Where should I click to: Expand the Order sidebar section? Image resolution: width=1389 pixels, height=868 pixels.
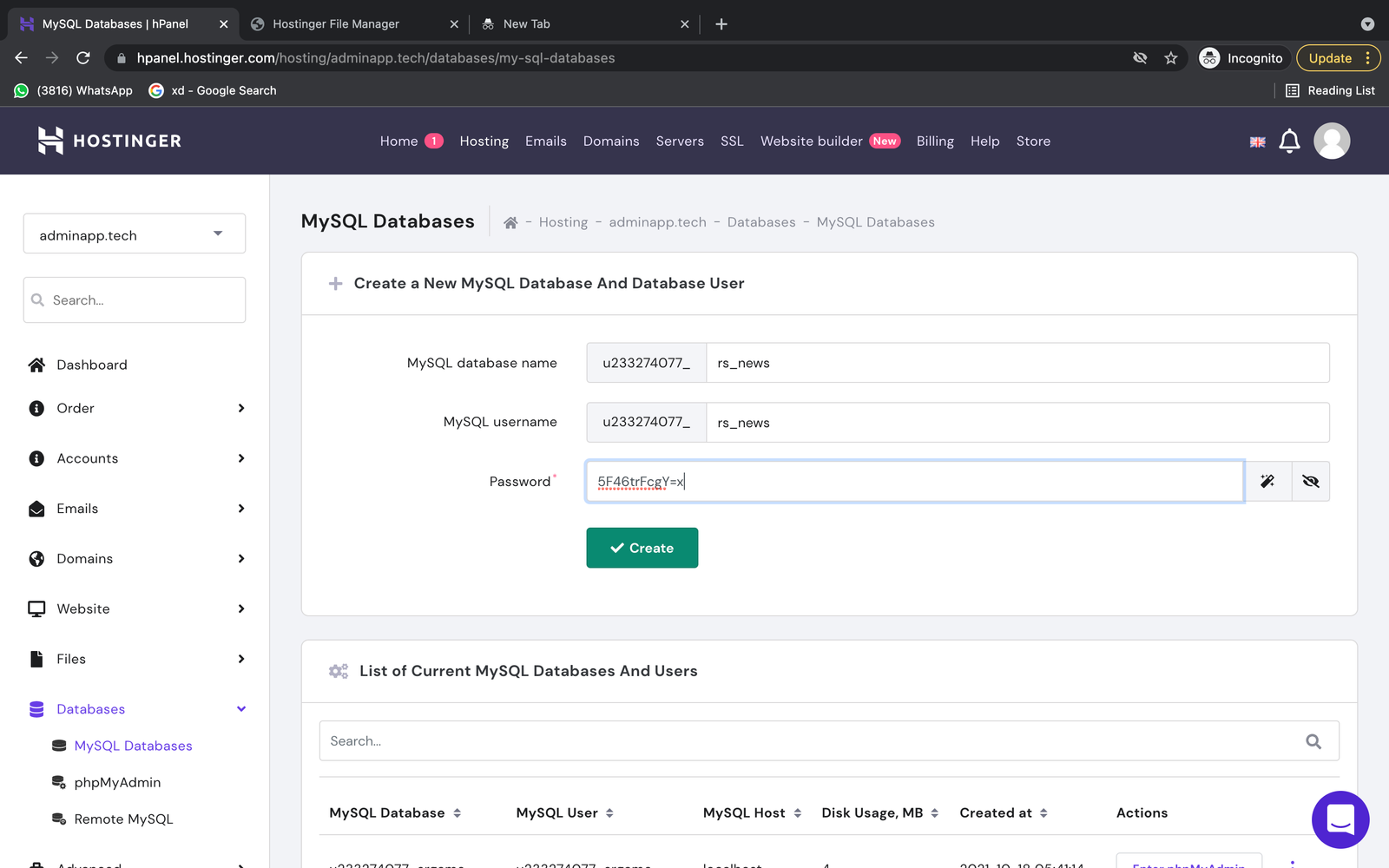pos(241,408)
